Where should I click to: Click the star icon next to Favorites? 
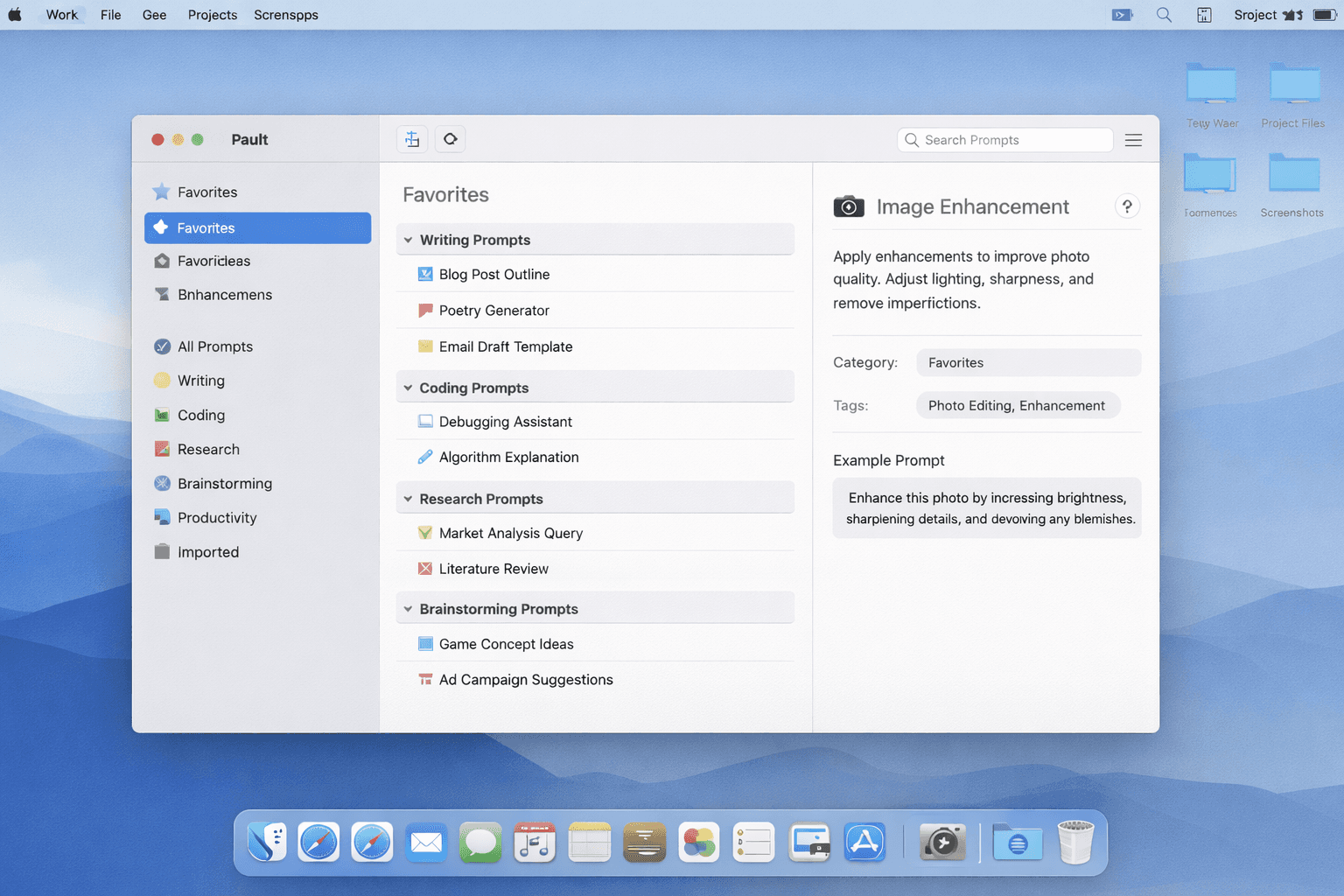161,192
